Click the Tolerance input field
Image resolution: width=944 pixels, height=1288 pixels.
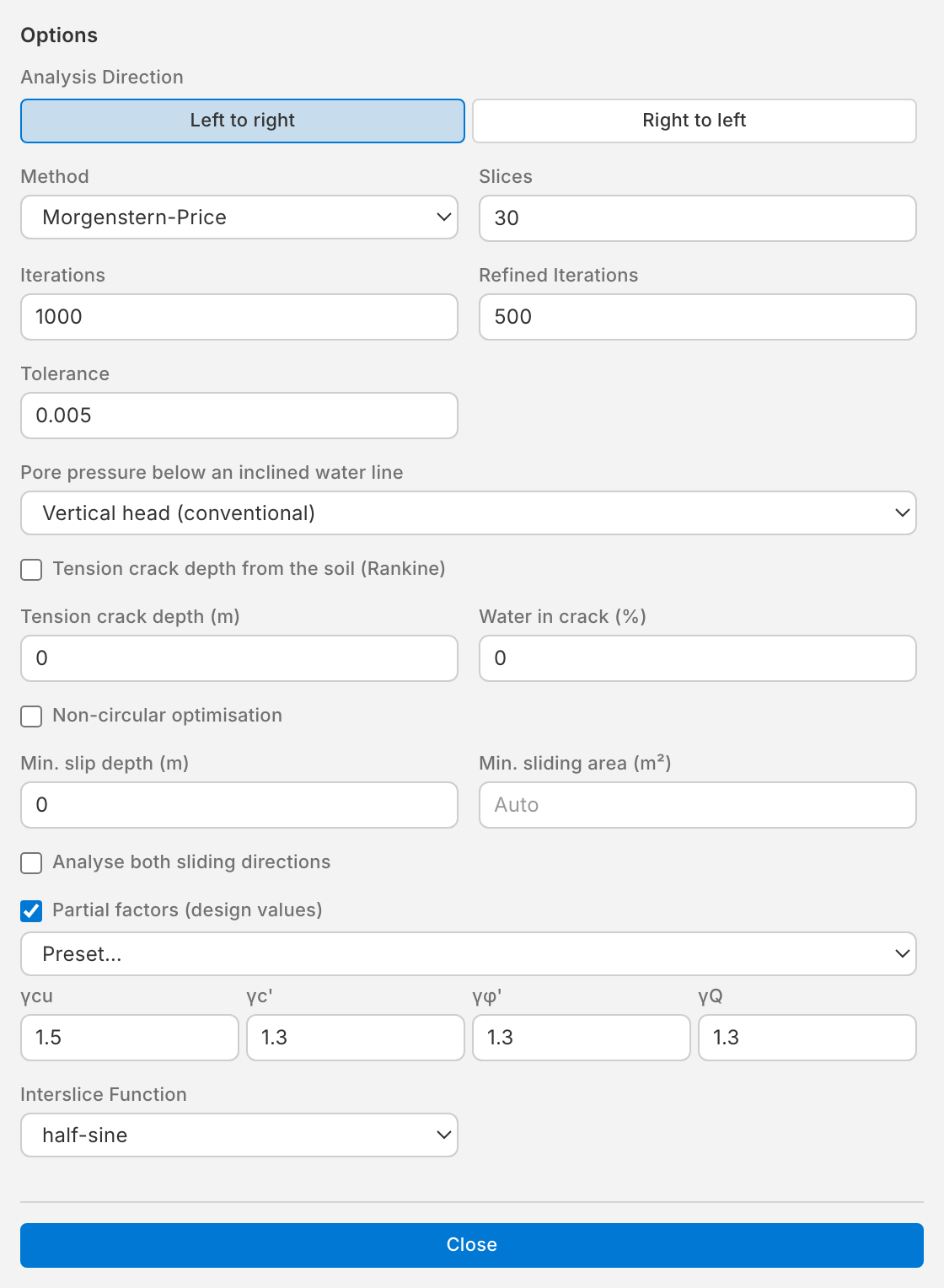[239, 416]
